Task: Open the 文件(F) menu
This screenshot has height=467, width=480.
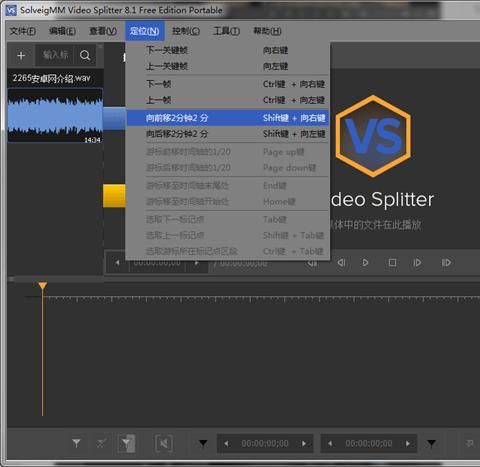Action: pyautogui.click(x=22, y=31)
